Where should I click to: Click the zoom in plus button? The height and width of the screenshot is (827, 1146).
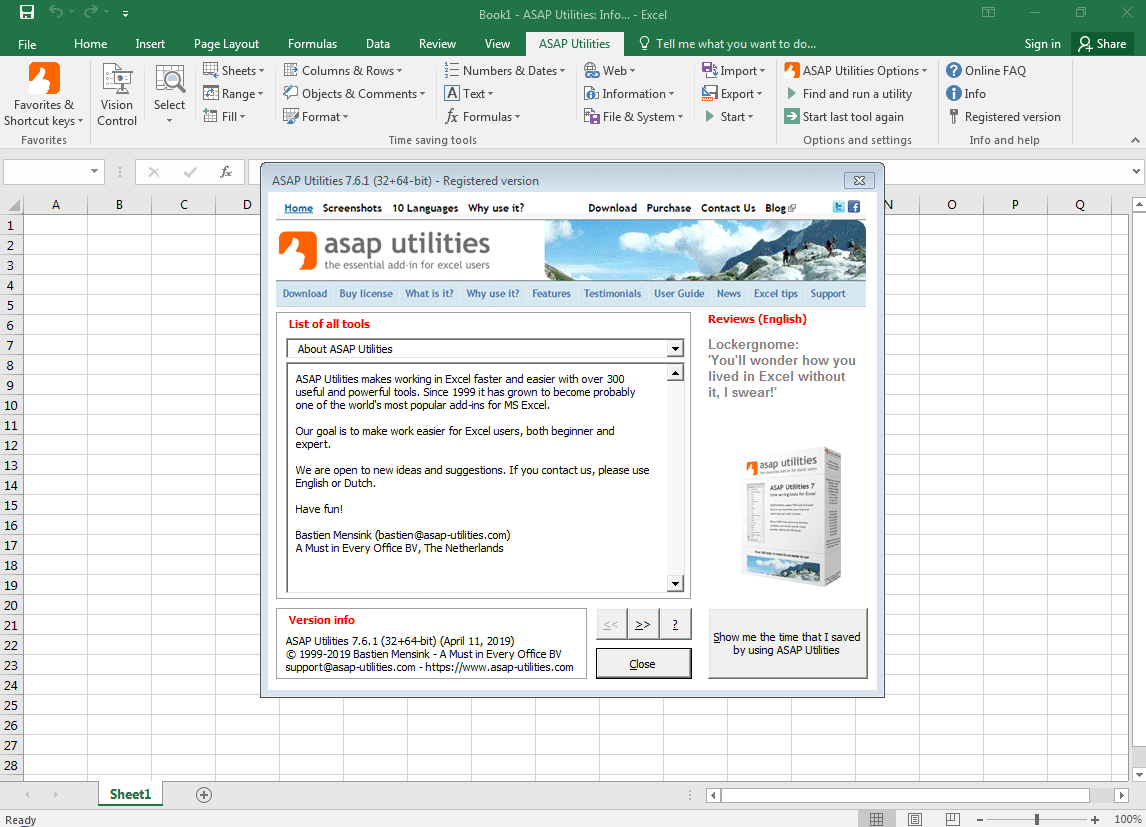coord(1095,820)
